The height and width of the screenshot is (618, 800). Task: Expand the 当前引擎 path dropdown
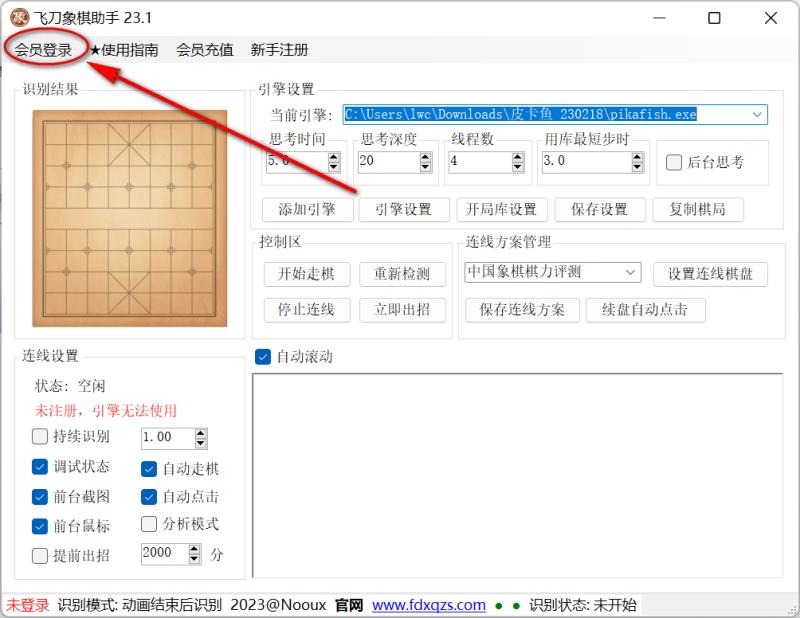click(756, 115)
